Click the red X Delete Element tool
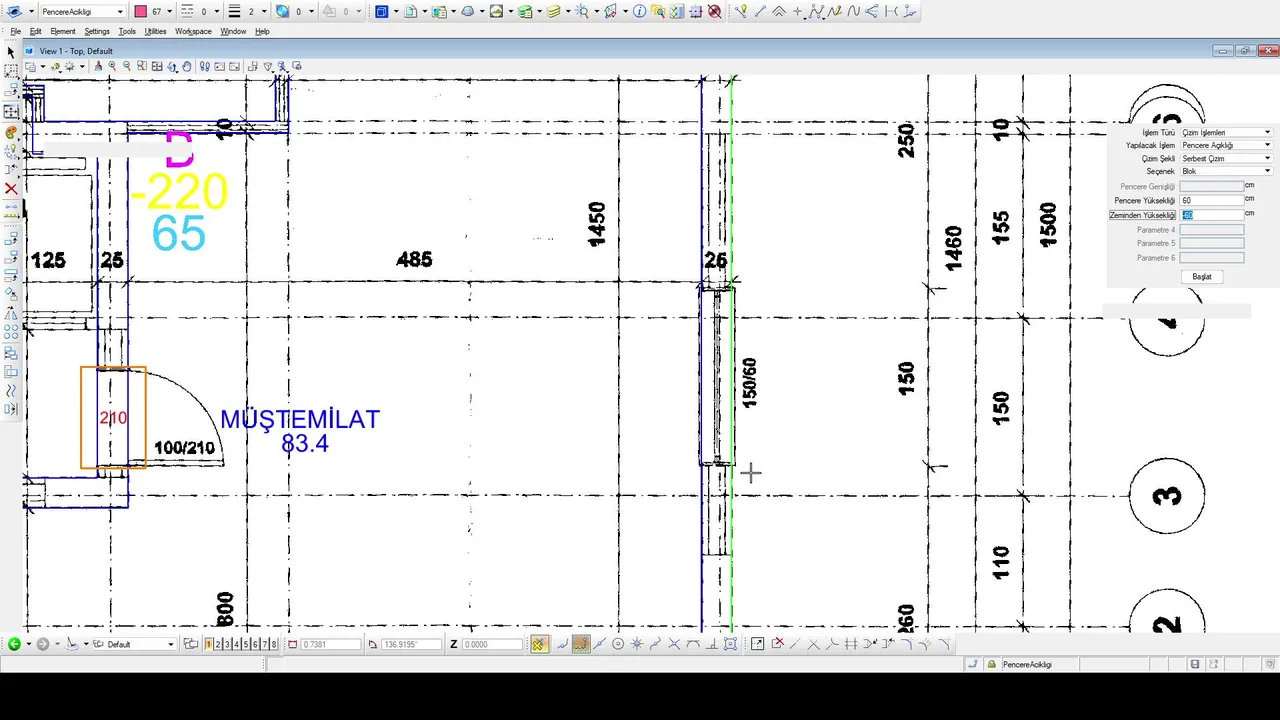Image resolution: width=1280 pixels, height=720 pixels. point(11,188)
